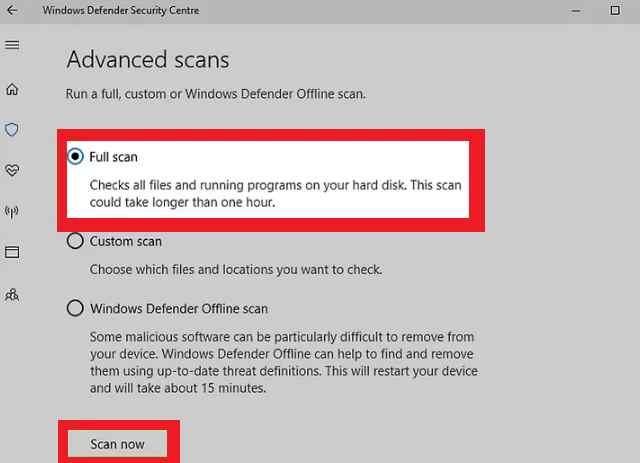Viewport: 640px width, 463px height.
Task: Click the Custom scan description text
Action: pyautogui.click(x=236, y=270)
